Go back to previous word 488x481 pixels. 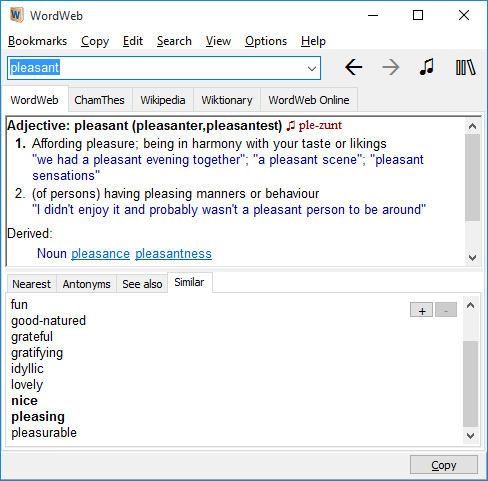click(x=353, y=68)
